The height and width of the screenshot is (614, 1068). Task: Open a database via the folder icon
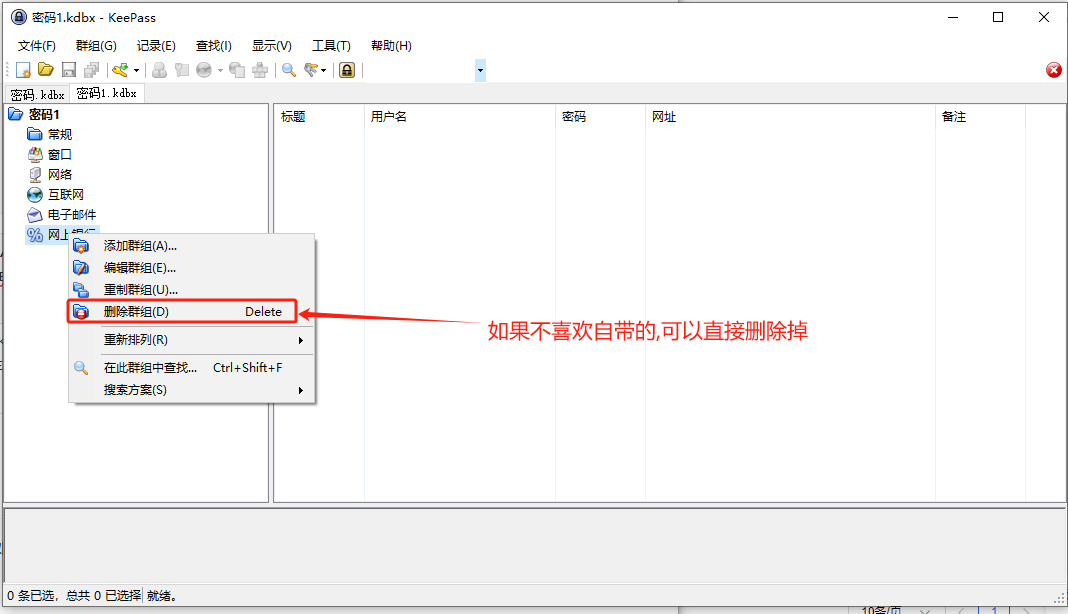[x=46, y=70]
